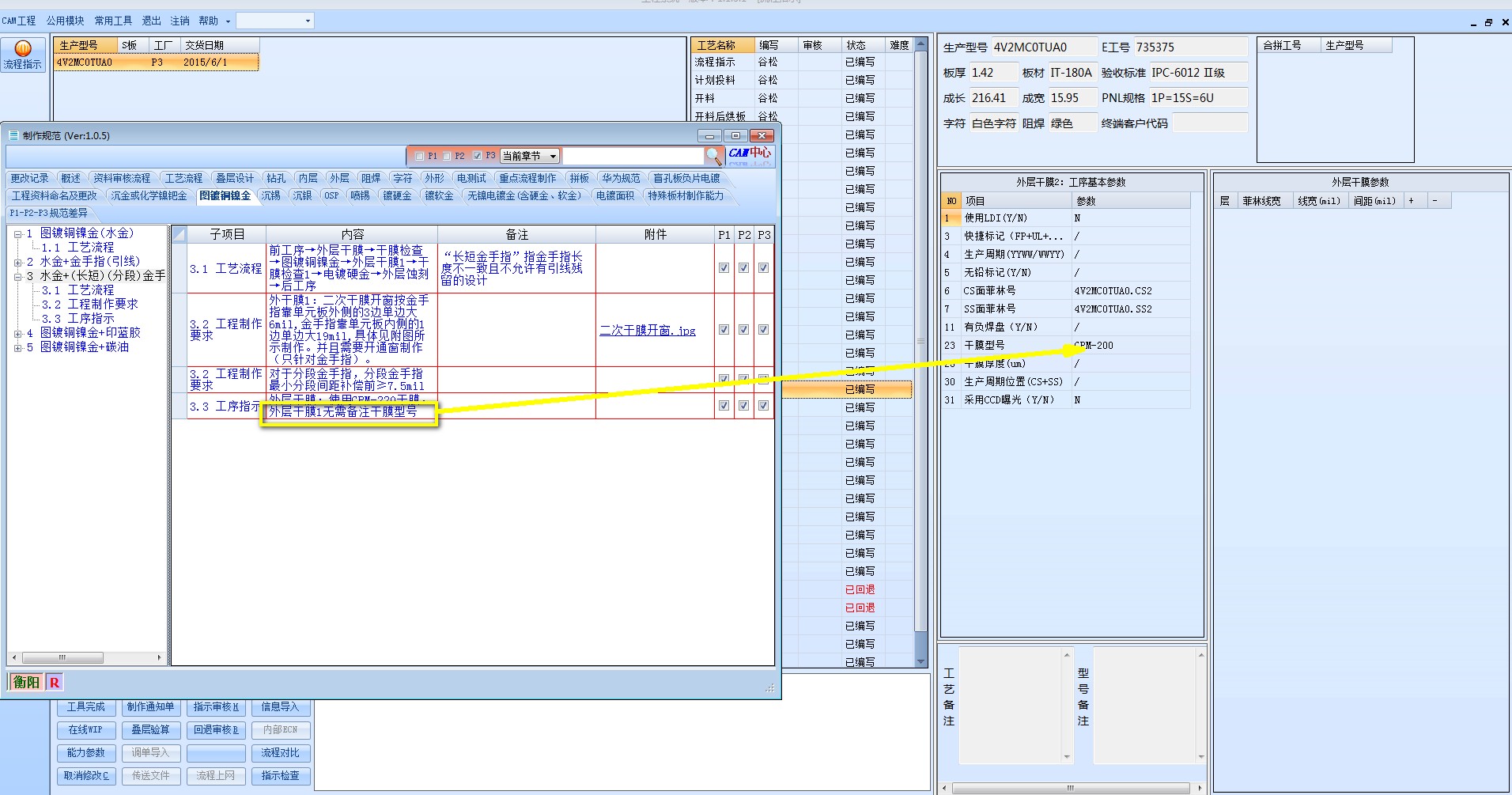The height and width of the screenshot is (795, 1512).
Task: Select tree item 1.1 工艺流程
Action: click(x=78, y=248)
